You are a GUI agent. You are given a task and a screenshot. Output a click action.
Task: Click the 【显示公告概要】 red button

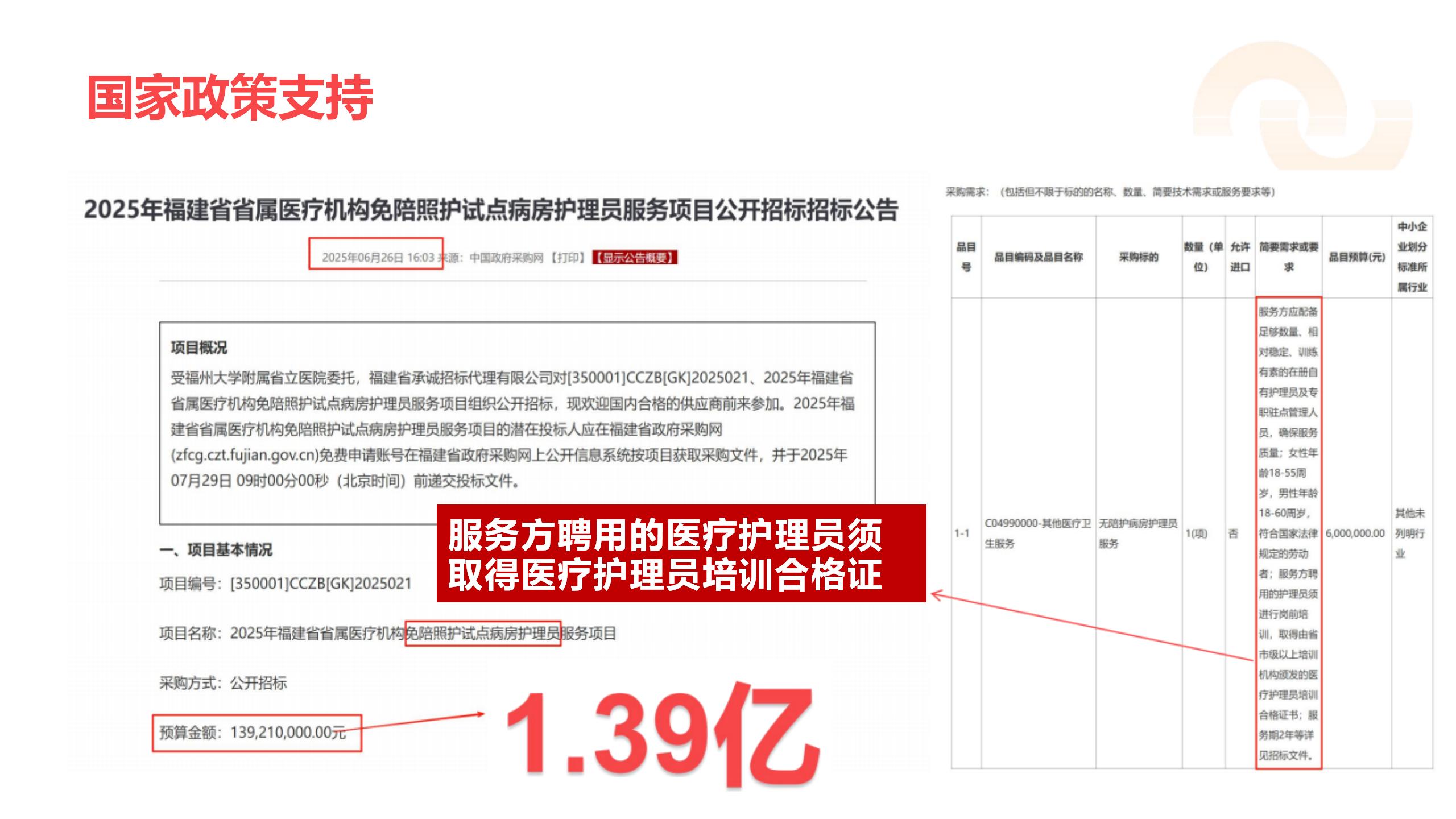click(x=635, y=258)
